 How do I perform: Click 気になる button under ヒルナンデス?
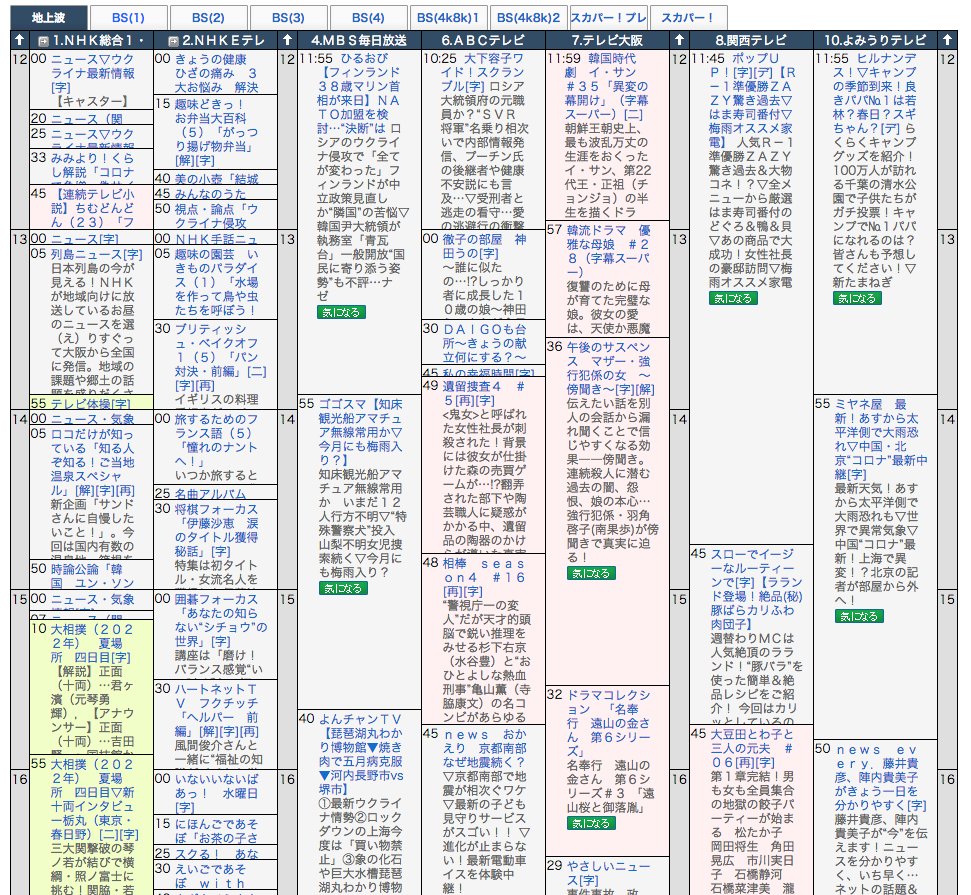857,298
